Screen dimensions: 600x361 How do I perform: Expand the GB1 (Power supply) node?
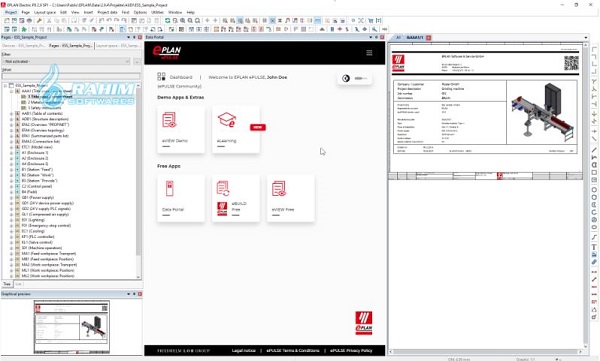11,198
